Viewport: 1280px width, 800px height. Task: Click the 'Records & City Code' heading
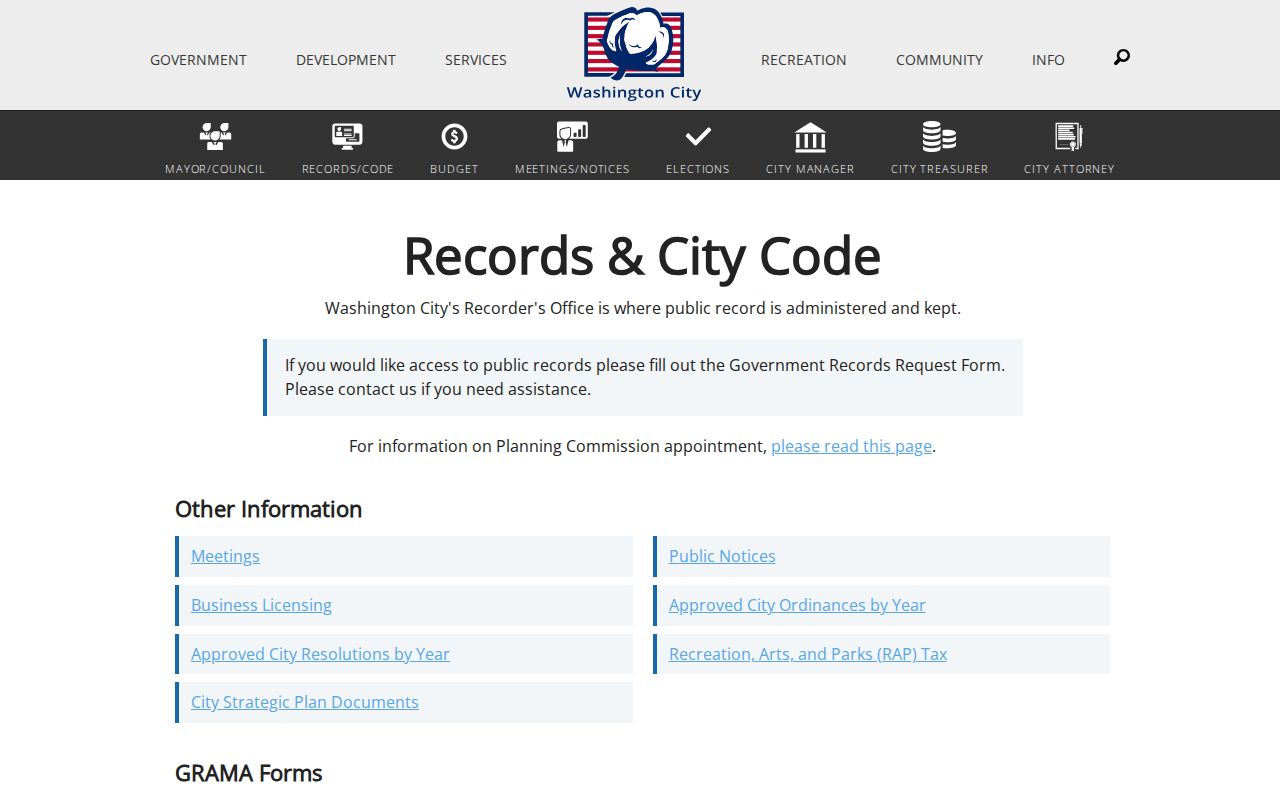[x=642, y=256]
